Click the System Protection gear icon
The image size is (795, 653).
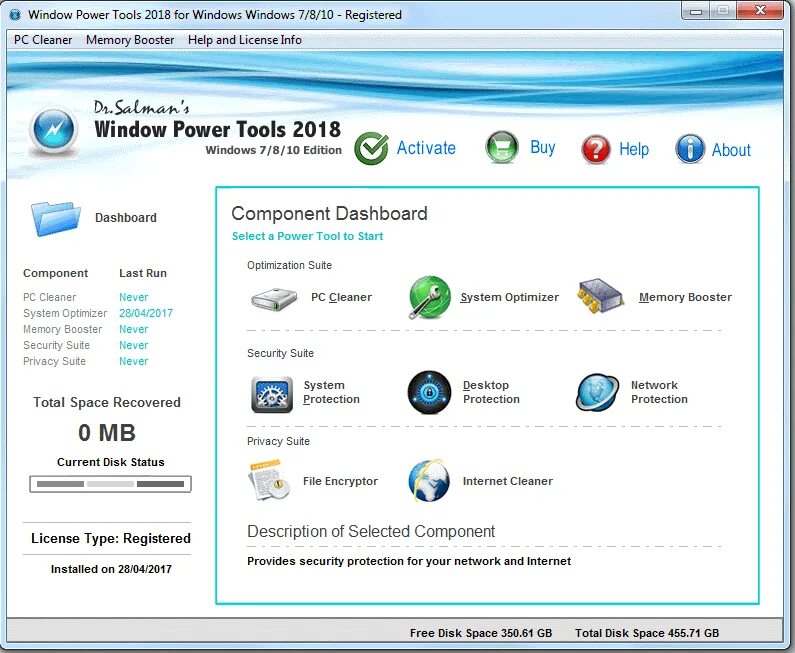272,394
